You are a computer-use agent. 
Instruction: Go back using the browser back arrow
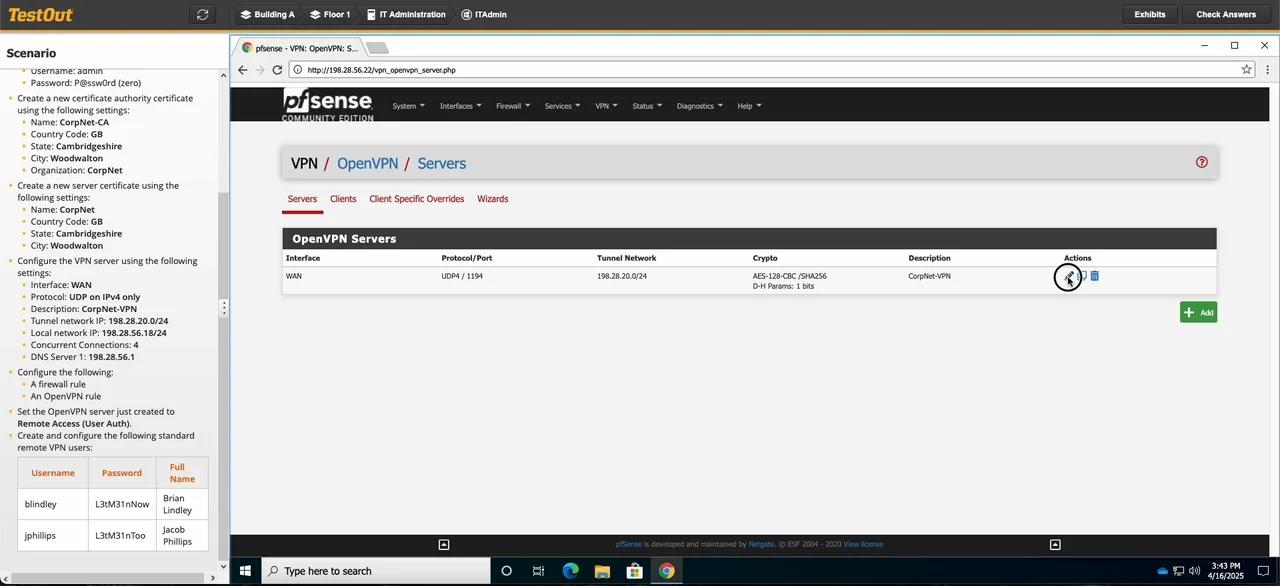(242, 70)
